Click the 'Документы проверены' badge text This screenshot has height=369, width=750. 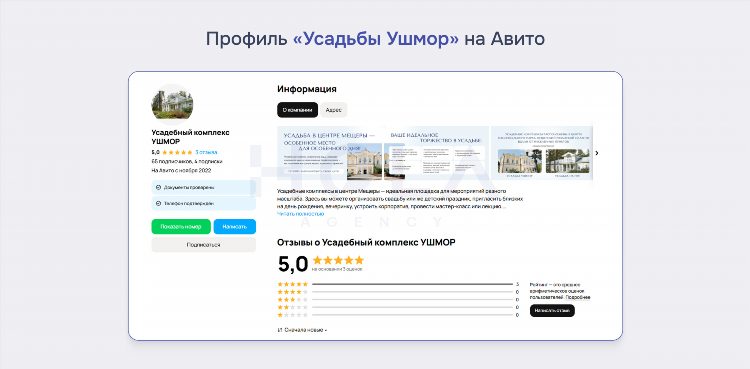(189, 188)
